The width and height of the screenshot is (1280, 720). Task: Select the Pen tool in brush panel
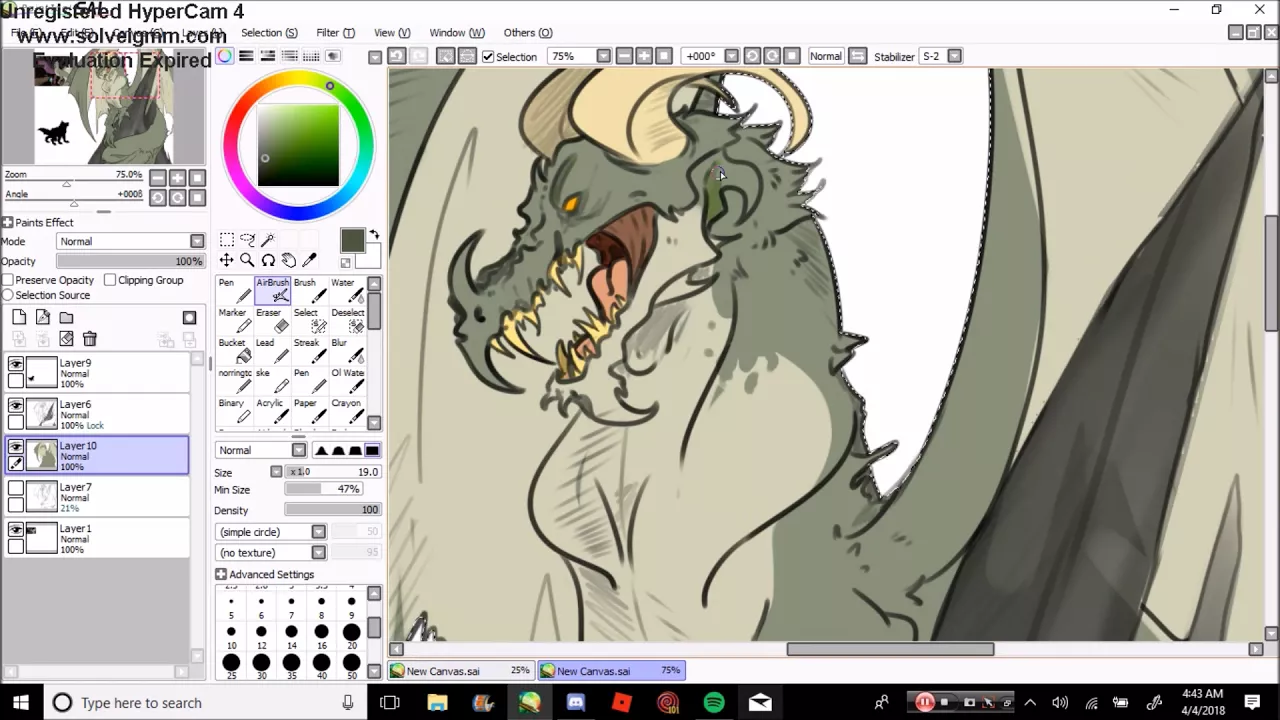pos(235,290)
